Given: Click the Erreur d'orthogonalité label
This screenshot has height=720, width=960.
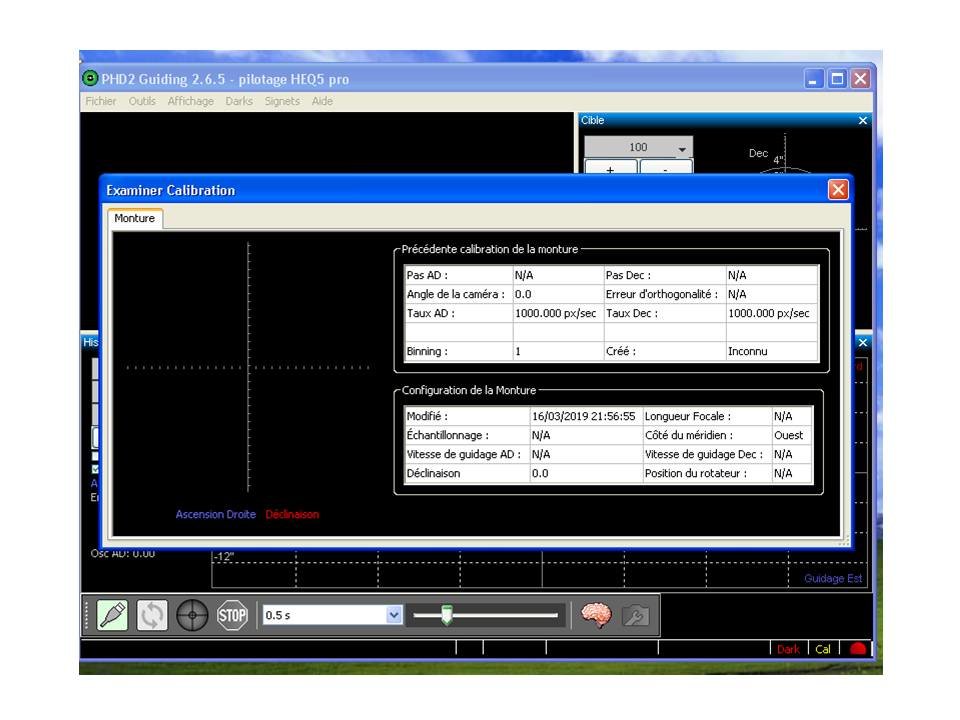Looking at the screenshot, I should click(x=661, y=294).
